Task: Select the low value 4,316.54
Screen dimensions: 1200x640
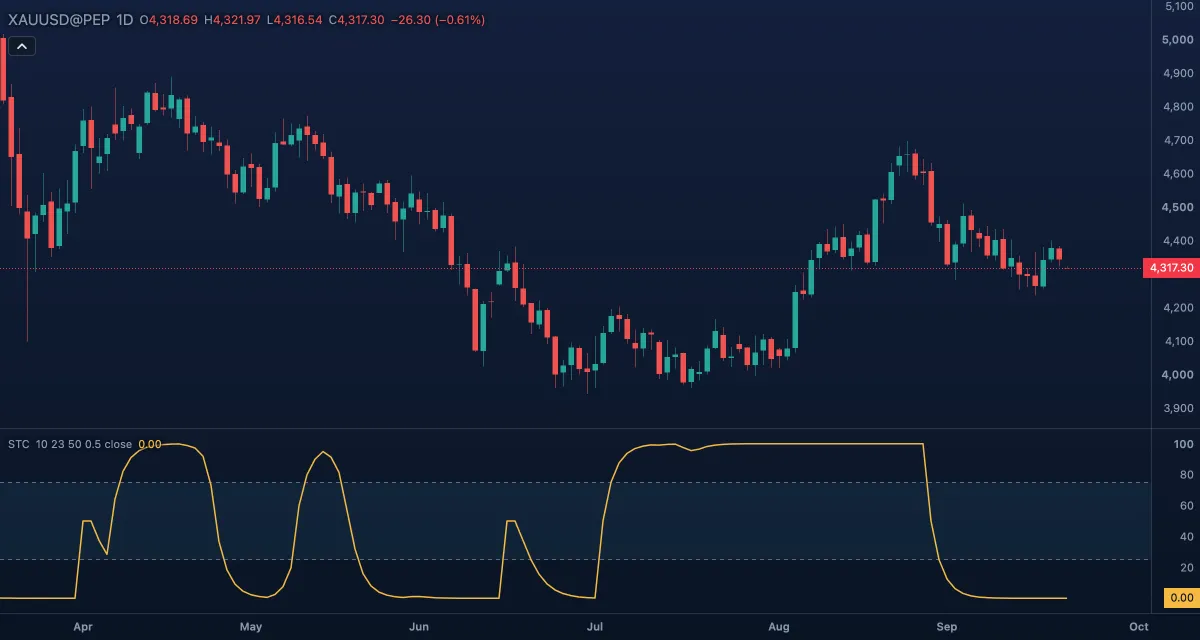Action: 299,19
